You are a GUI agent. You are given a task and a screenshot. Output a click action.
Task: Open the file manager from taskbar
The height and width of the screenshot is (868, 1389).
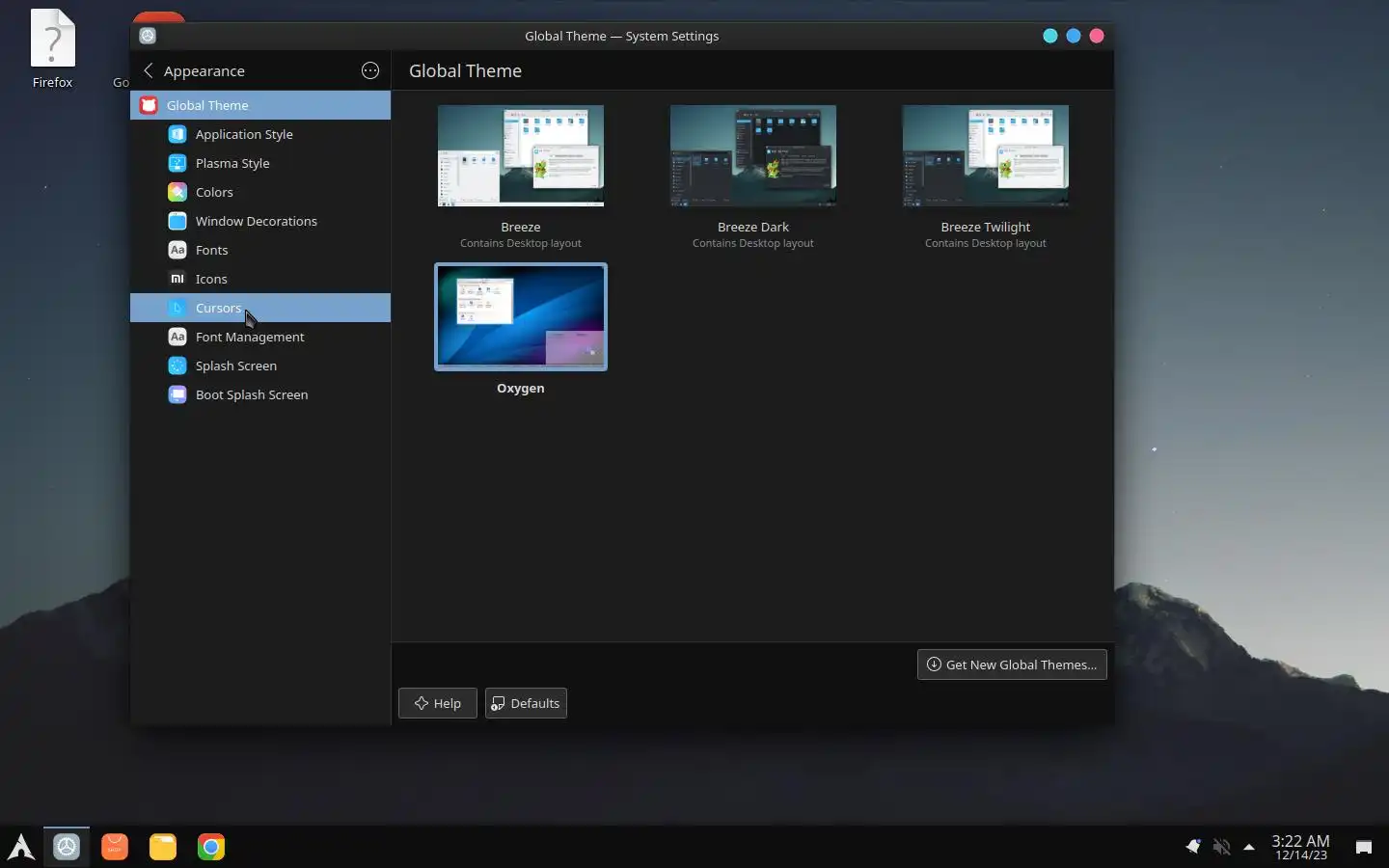point(163,847)
